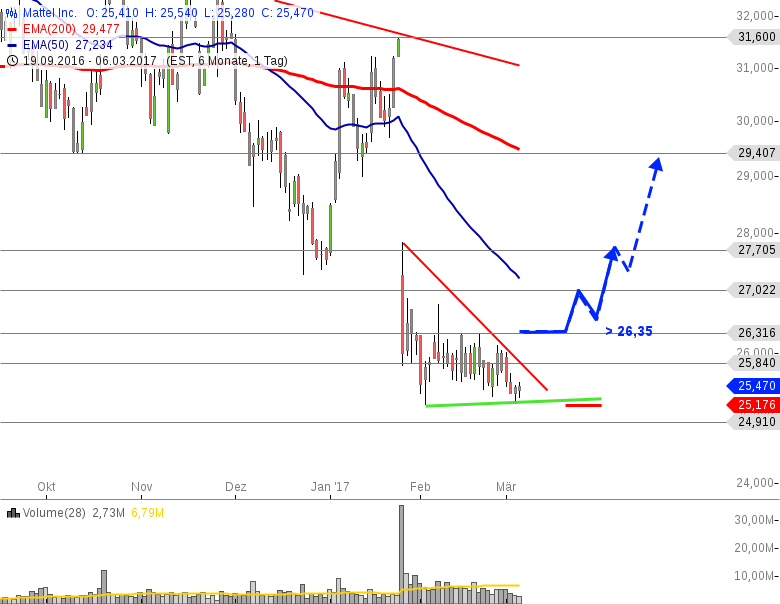Select the Mattel Inc. title label
780x604 pixels.
pos(50,13)
